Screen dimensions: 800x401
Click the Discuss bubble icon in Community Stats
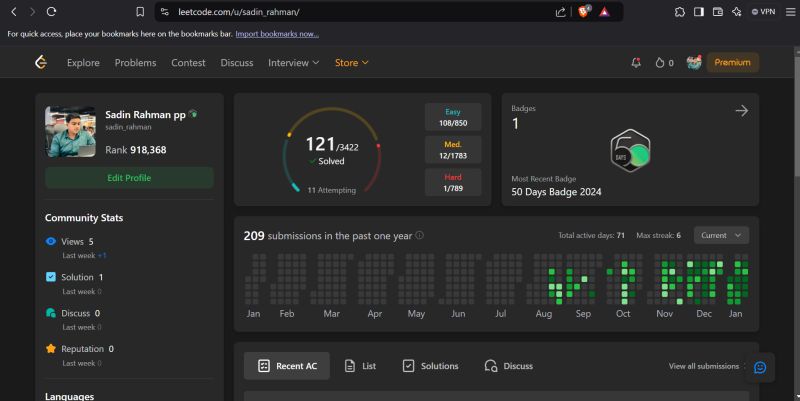51,313
